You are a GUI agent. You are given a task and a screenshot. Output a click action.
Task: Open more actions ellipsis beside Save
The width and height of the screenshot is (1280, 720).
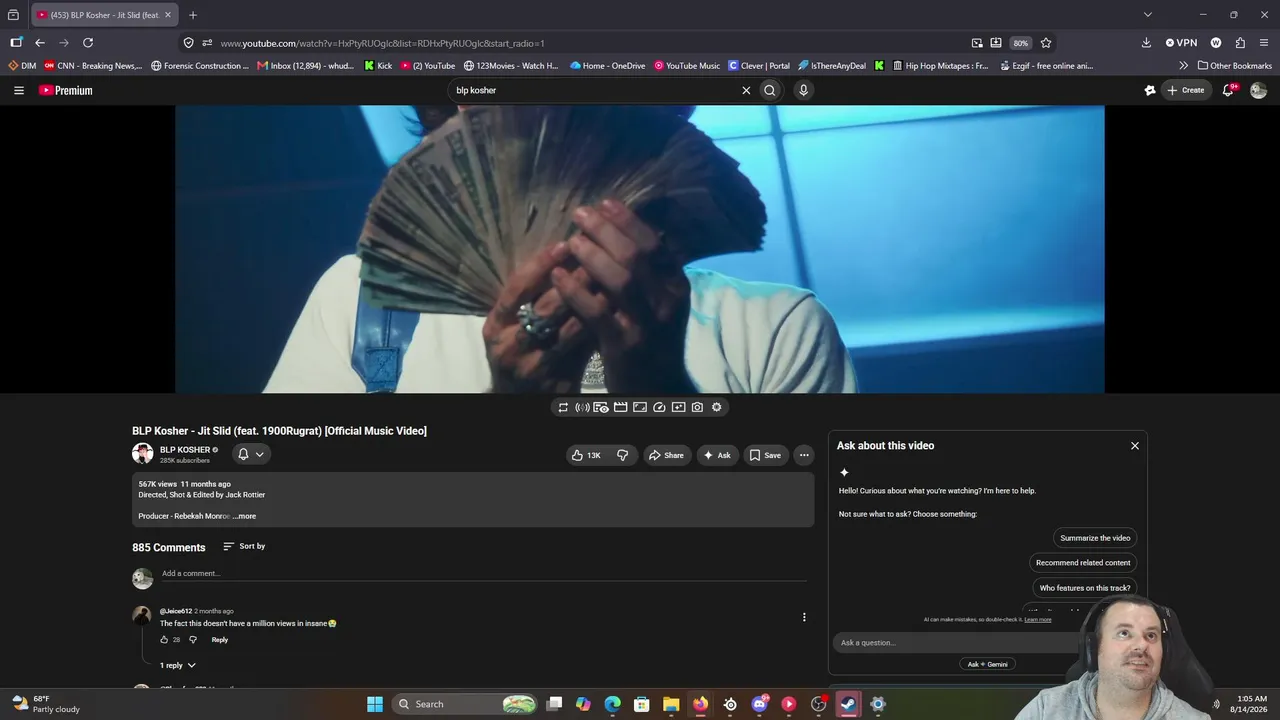tap(803, 455)
